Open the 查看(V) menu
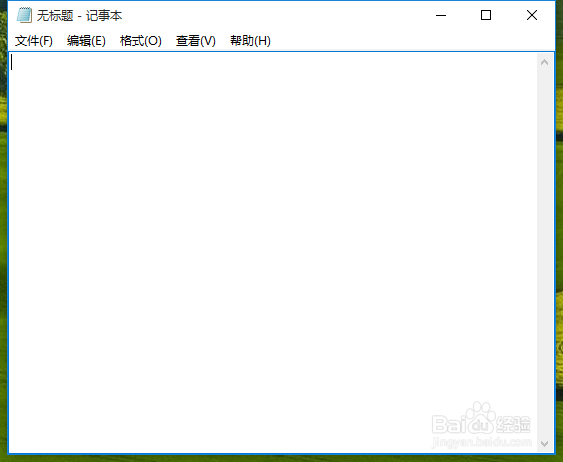 click(x=196, y=41)
